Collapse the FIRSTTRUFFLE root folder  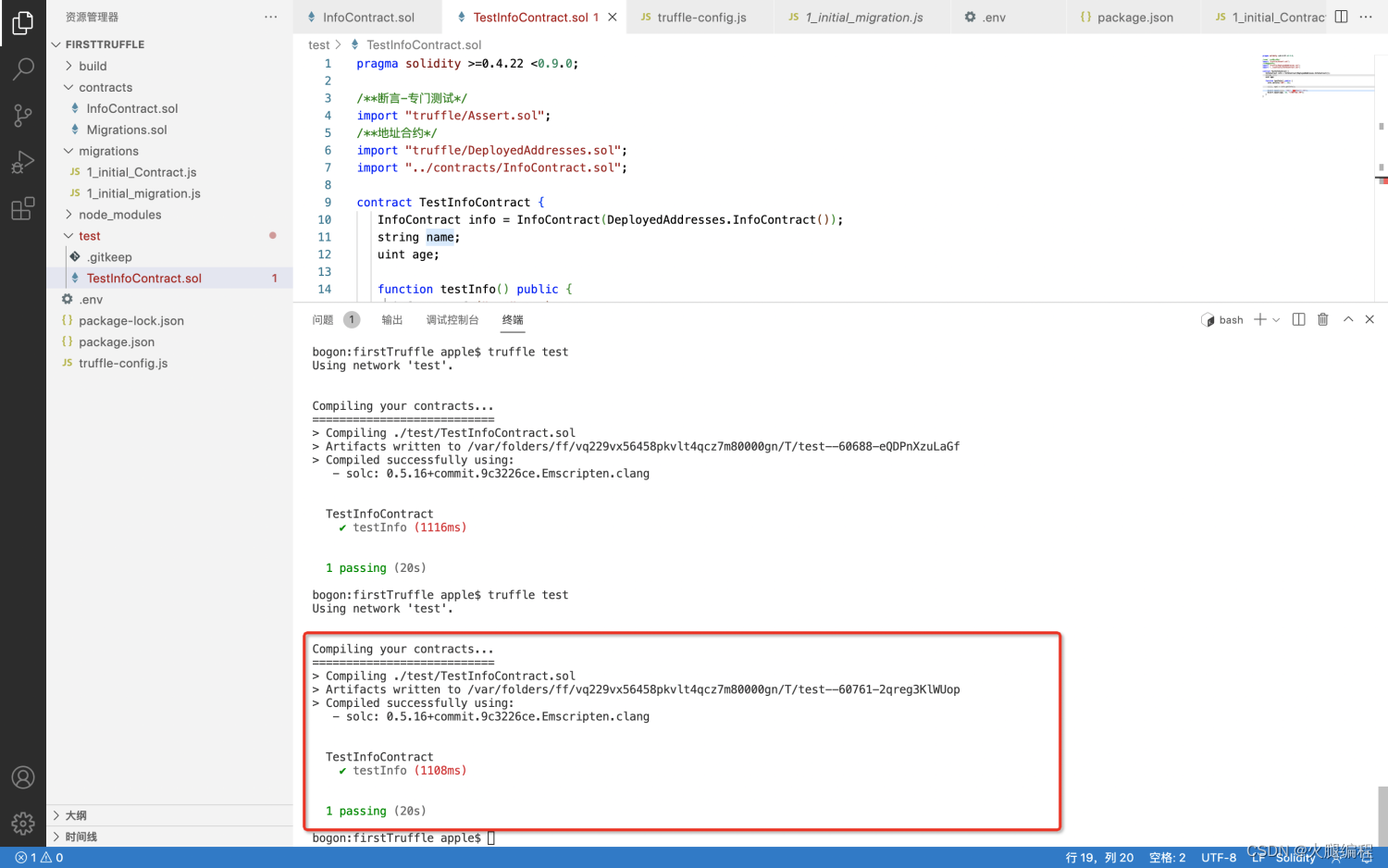[x=56, y=44]
